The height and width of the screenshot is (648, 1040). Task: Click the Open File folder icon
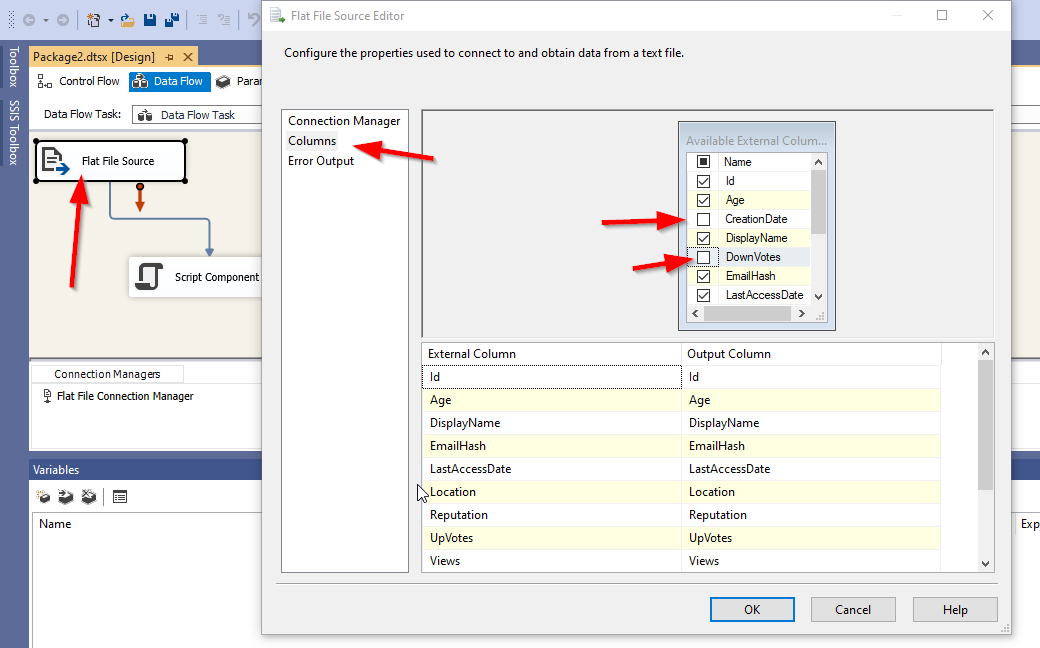[127, 20]
